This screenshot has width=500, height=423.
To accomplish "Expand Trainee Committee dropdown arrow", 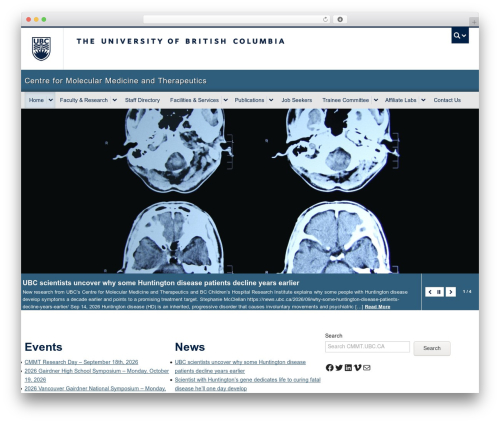I will tap(376, 100).
